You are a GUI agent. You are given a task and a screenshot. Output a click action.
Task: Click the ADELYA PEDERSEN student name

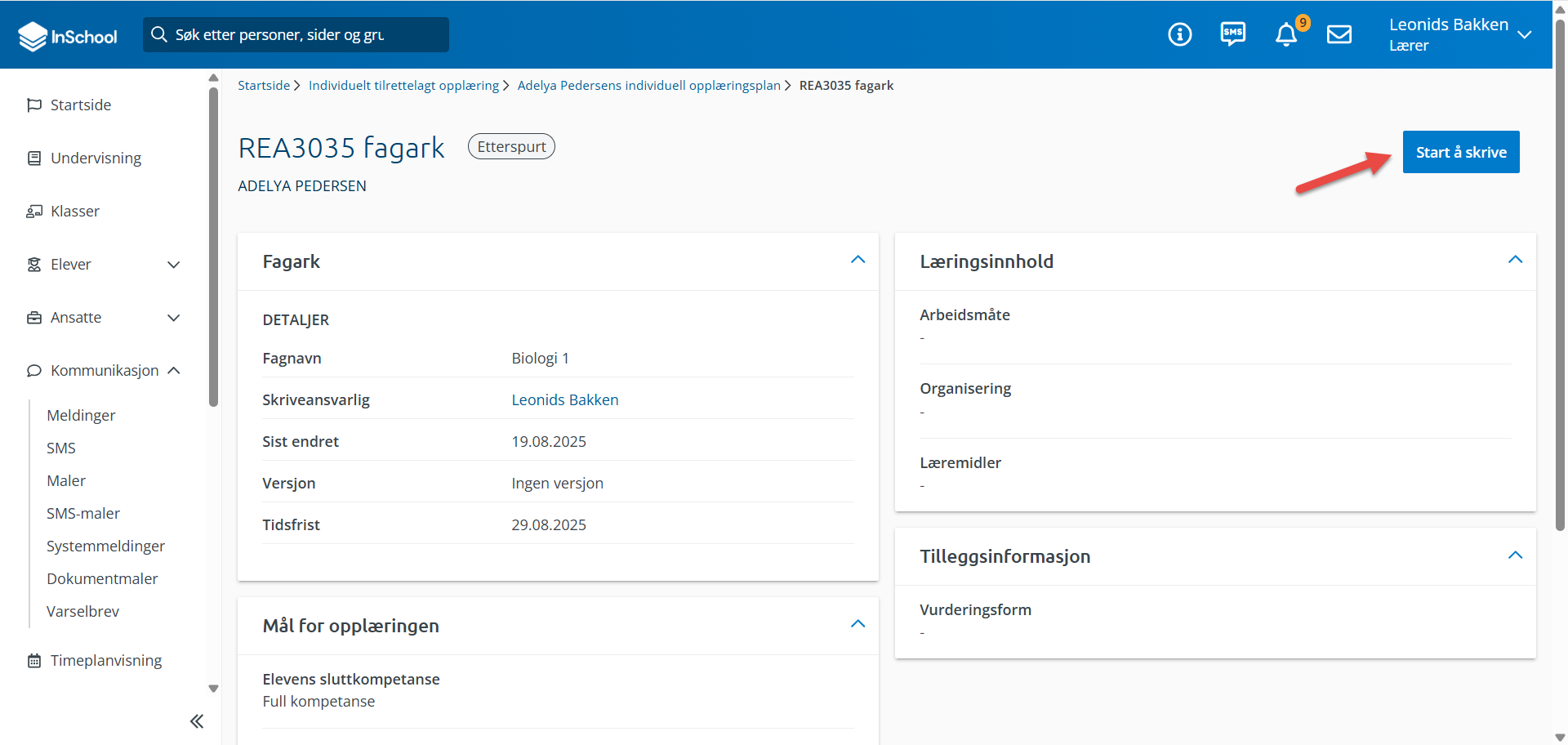[x=302, y=185]
